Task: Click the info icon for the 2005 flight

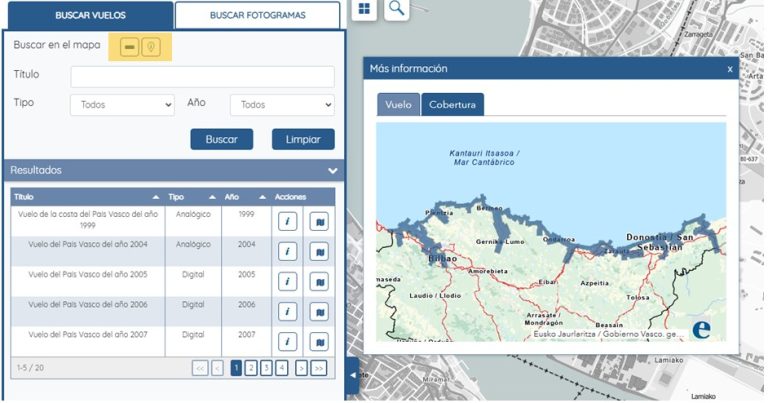Action: click(x=287, y=282)
